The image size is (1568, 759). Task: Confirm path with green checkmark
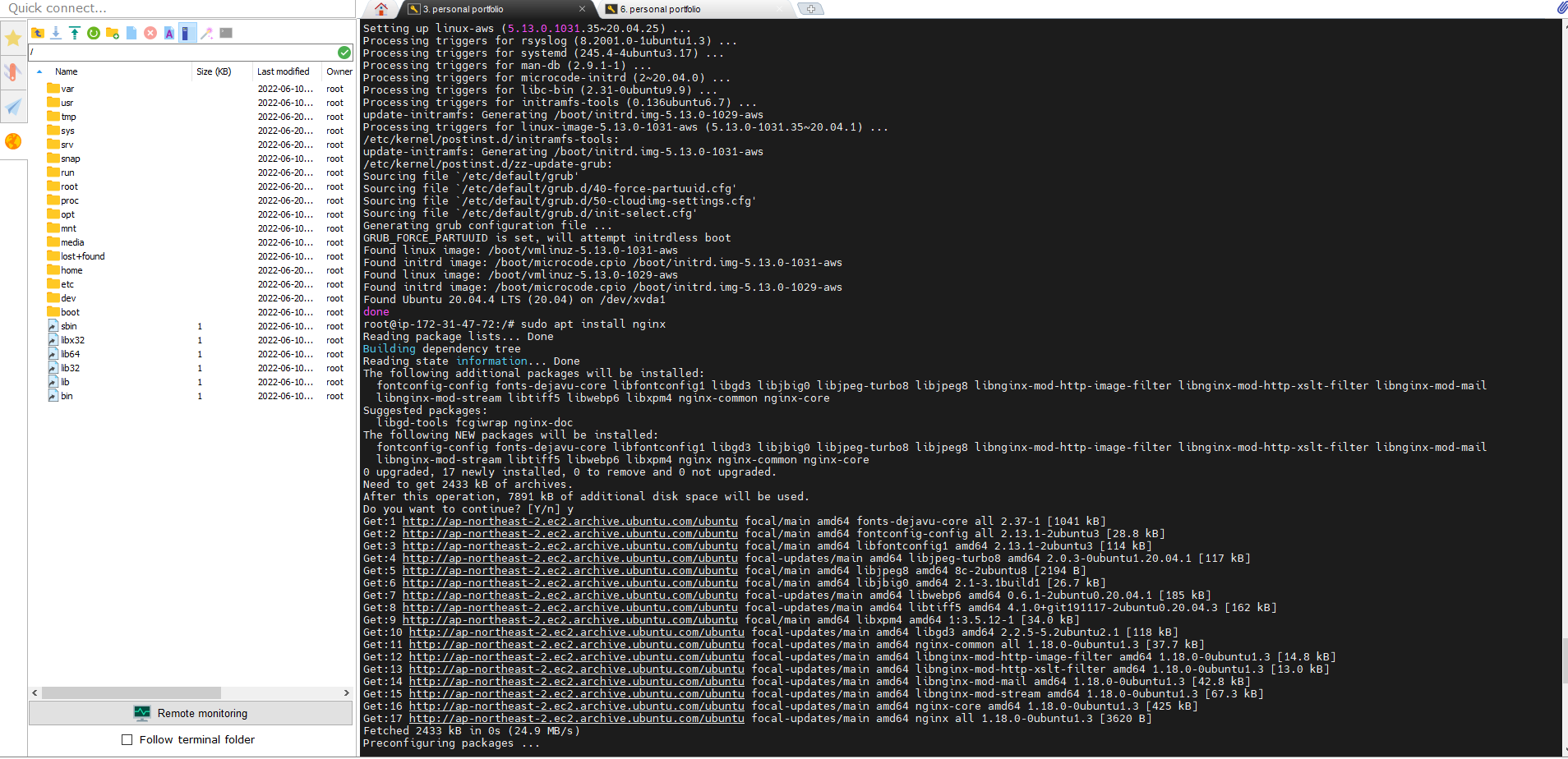click(x=344, y=53)
